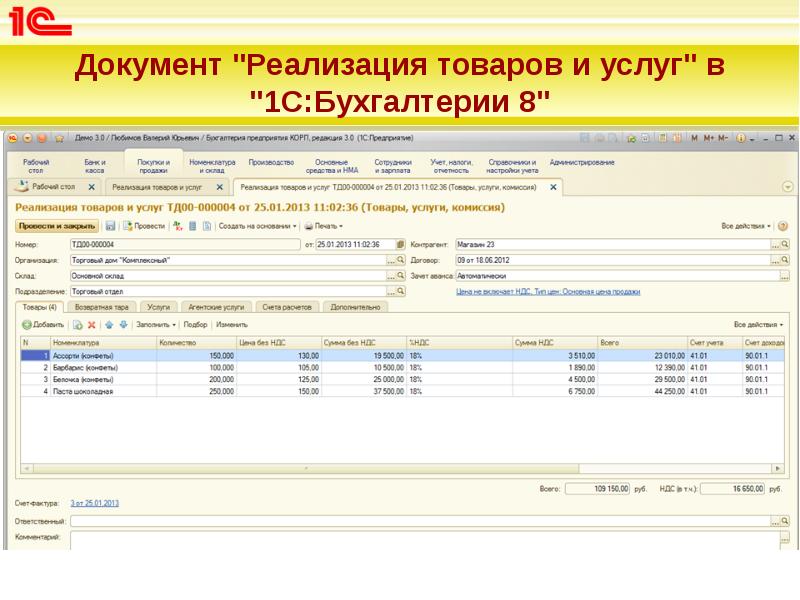This screenshot has height=600, width=800.
Task: Switch to Счета расчетов tab
Action: 287,307
